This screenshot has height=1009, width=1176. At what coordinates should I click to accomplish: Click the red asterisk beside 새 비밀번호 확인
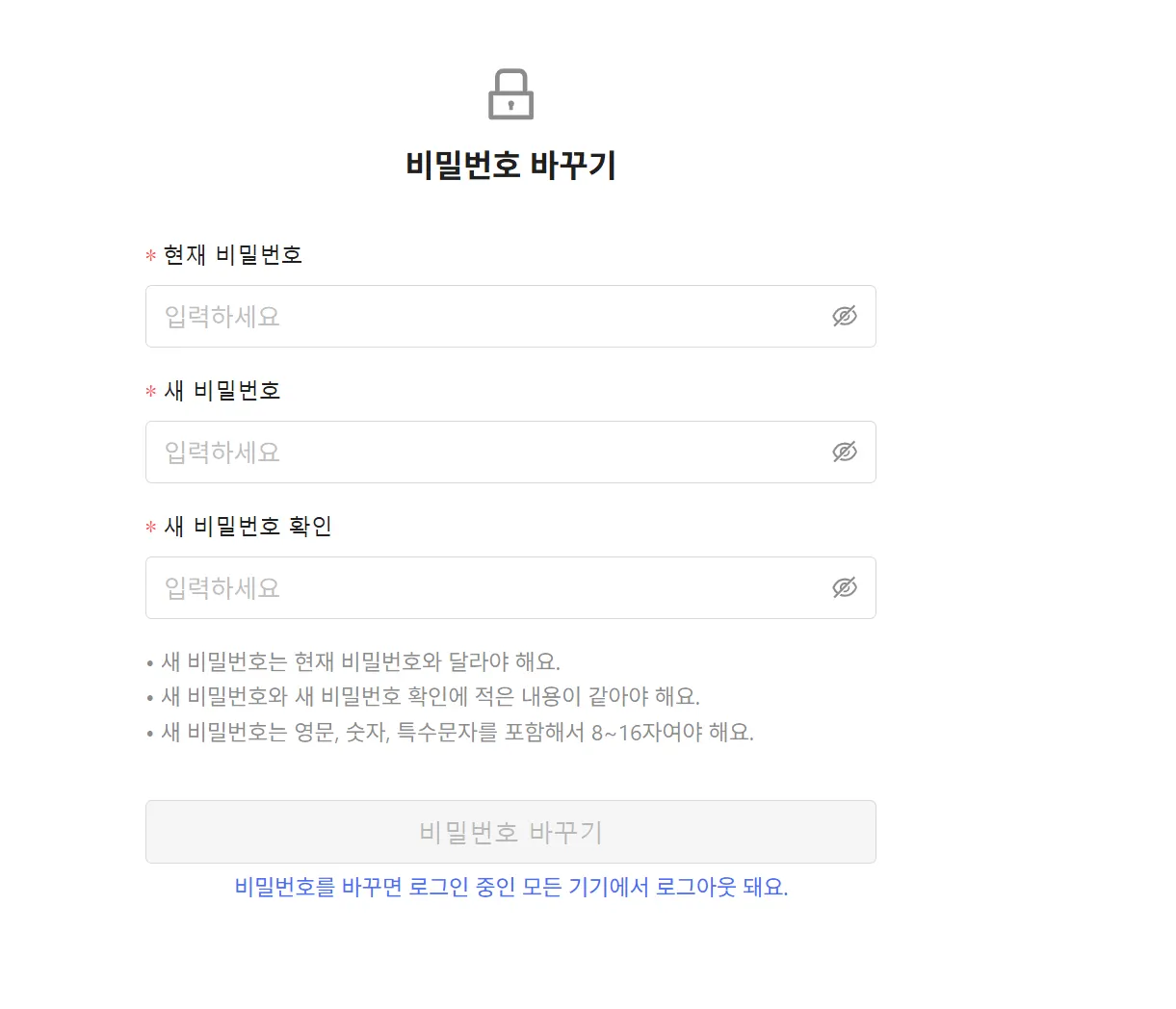(x=151, y=528)
